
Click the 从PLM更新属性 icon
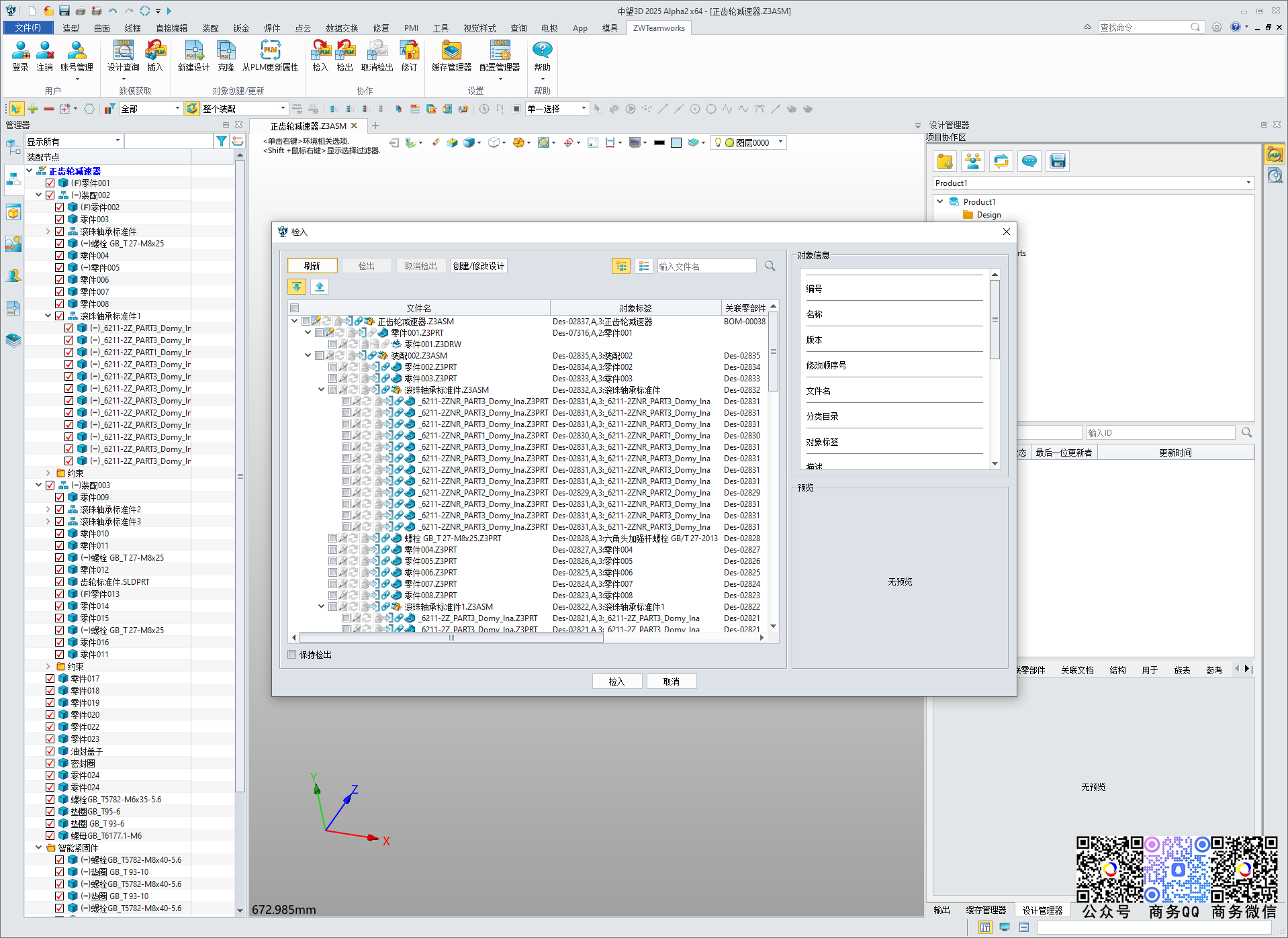(270, 56)
